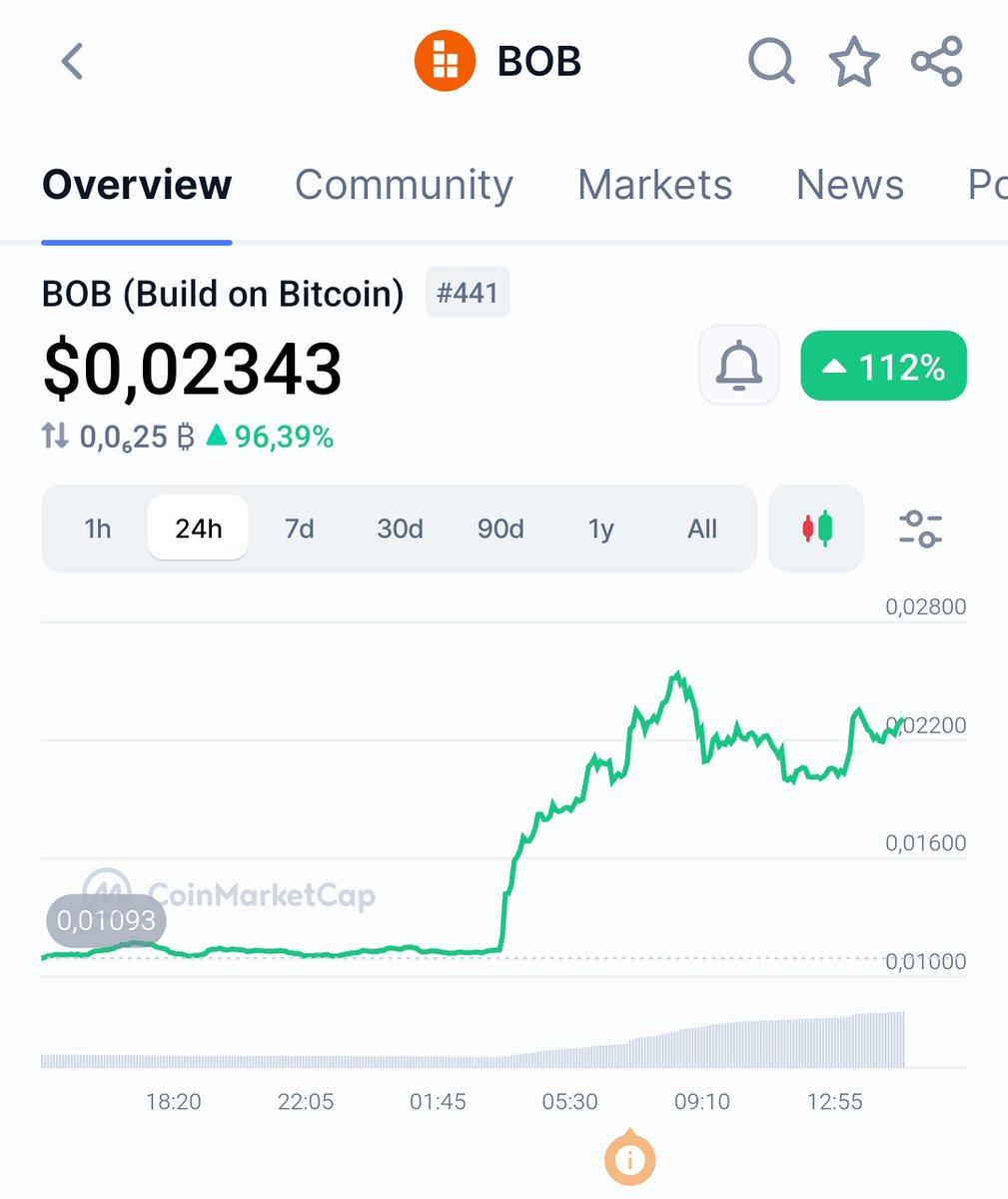
Task: Show the All time range
Action: click(702, 529)
